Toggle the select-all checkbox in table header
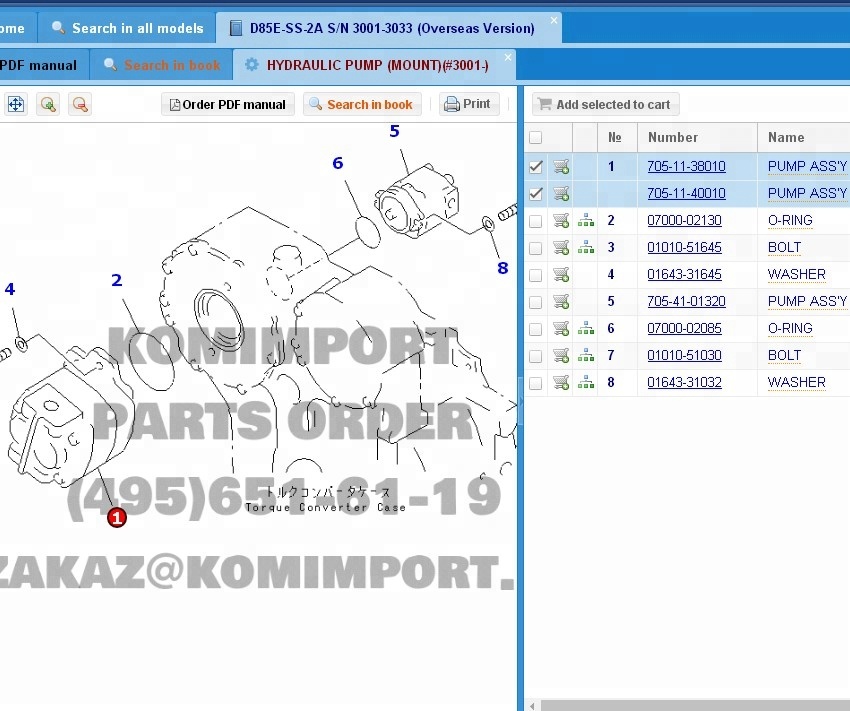Screen dimensions: 850x711 (x=536, y=138)
